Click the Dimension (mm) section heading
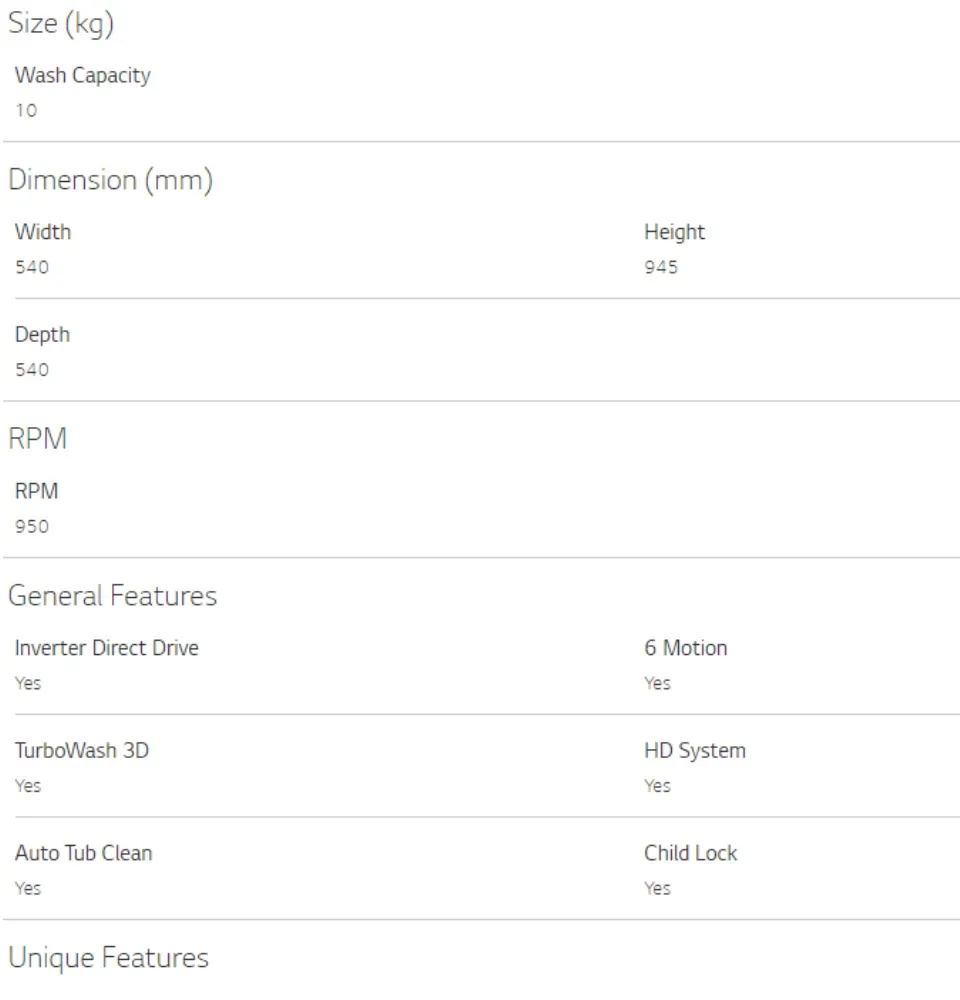This screenshot has width=960, height=1000. point(110,180)
